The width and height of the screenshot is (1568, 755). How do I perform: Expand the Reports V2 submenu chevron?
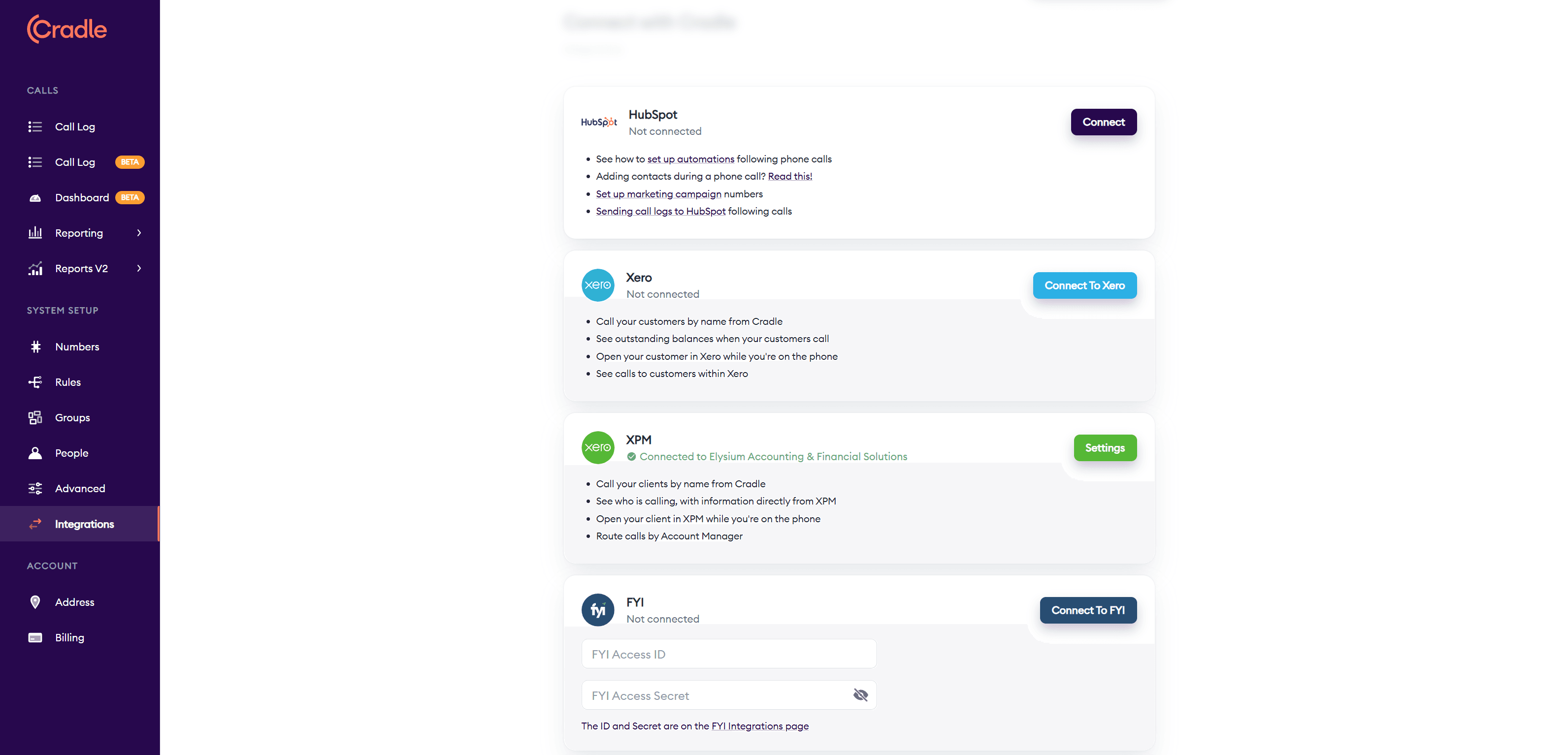coord(139,268)
